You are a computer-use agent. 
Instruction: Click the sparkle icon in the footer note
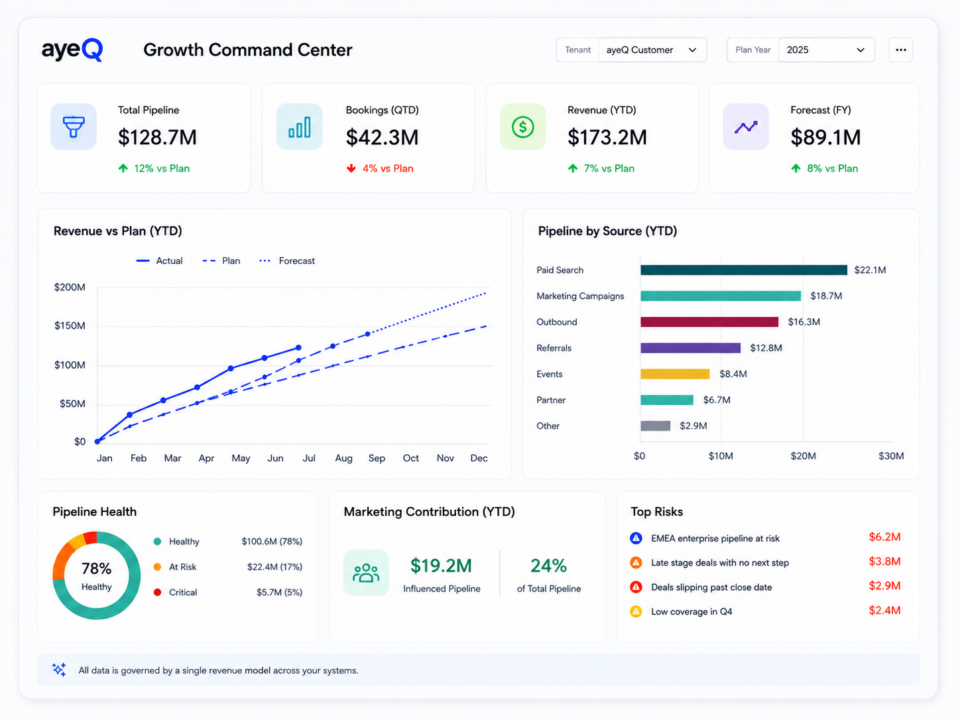(59, 670)
